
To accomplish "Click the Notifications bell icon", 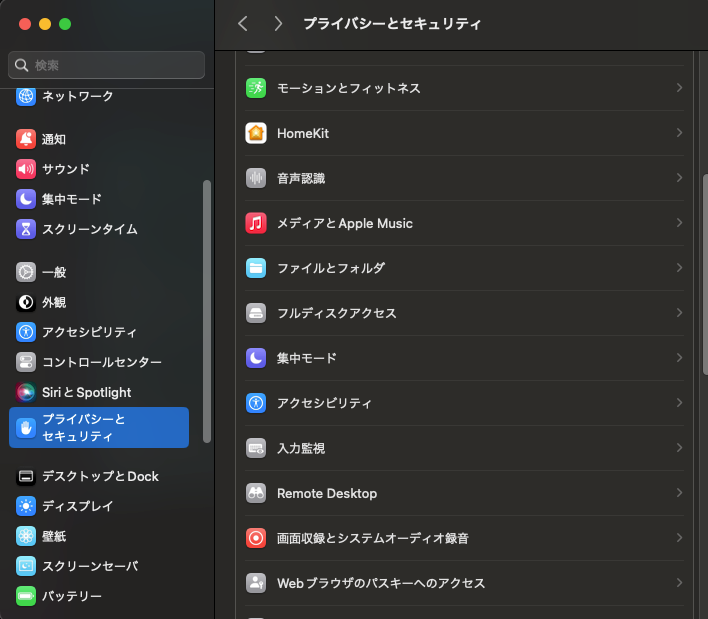I will click(26, 139).
